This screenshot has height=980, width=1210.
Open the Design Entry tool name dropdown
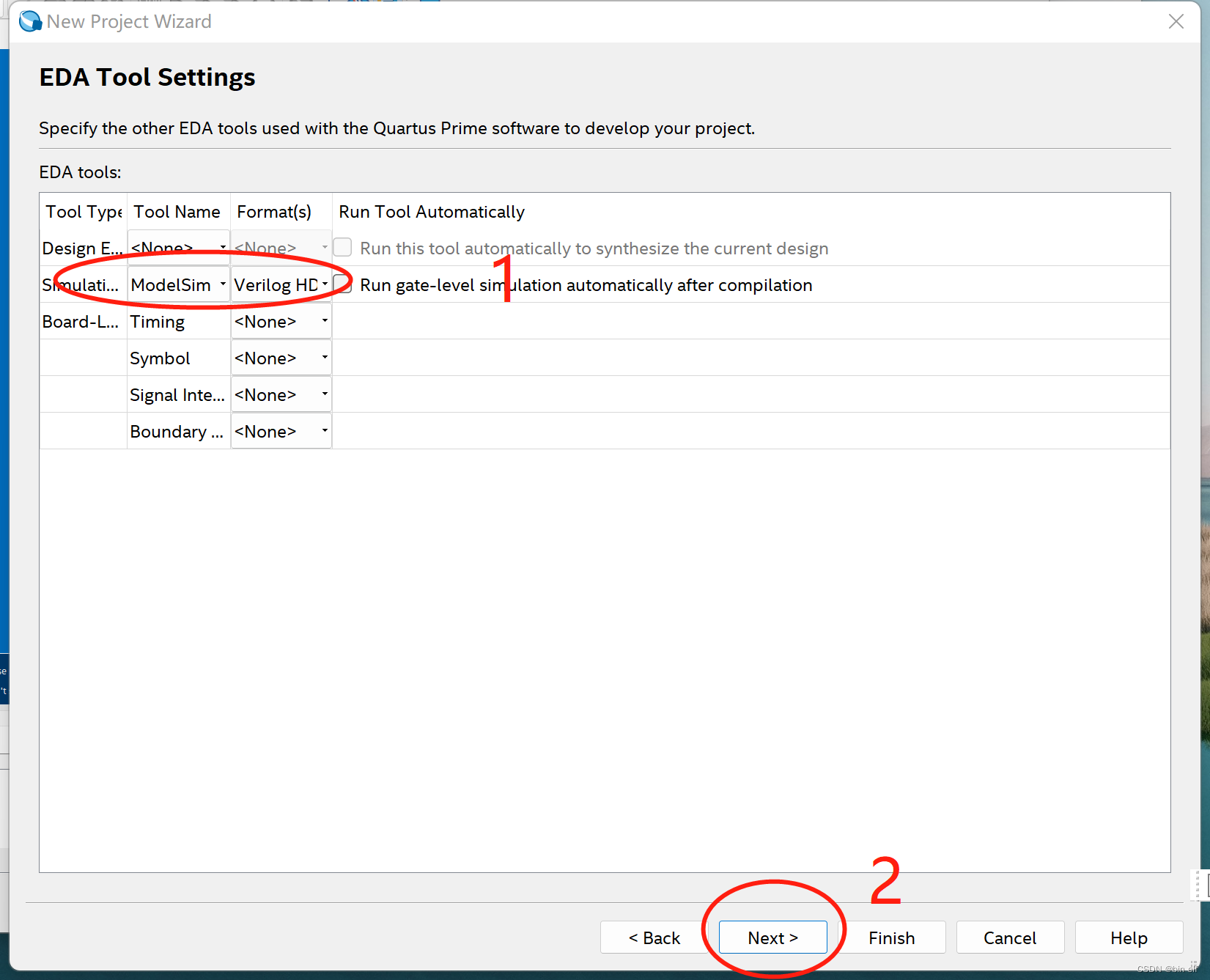(179, 248)
